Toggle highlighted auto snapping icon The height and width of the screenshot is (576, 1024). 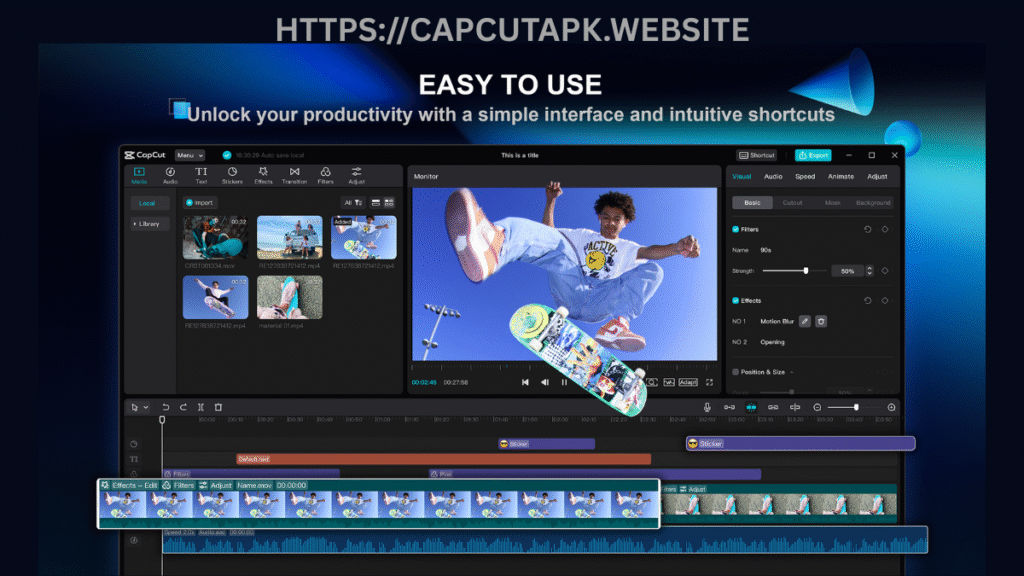pos(751,407)
